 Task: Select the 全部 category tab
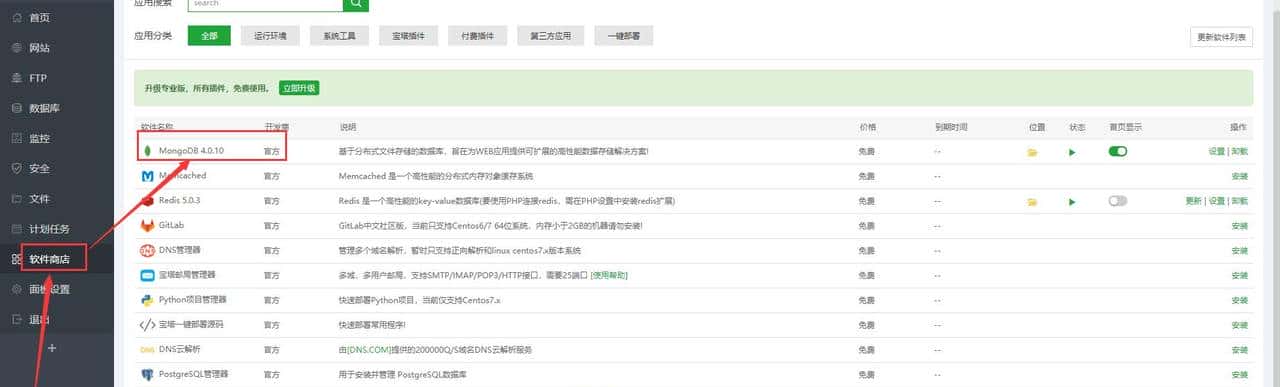pyautogui.click(x=209, y=36)
